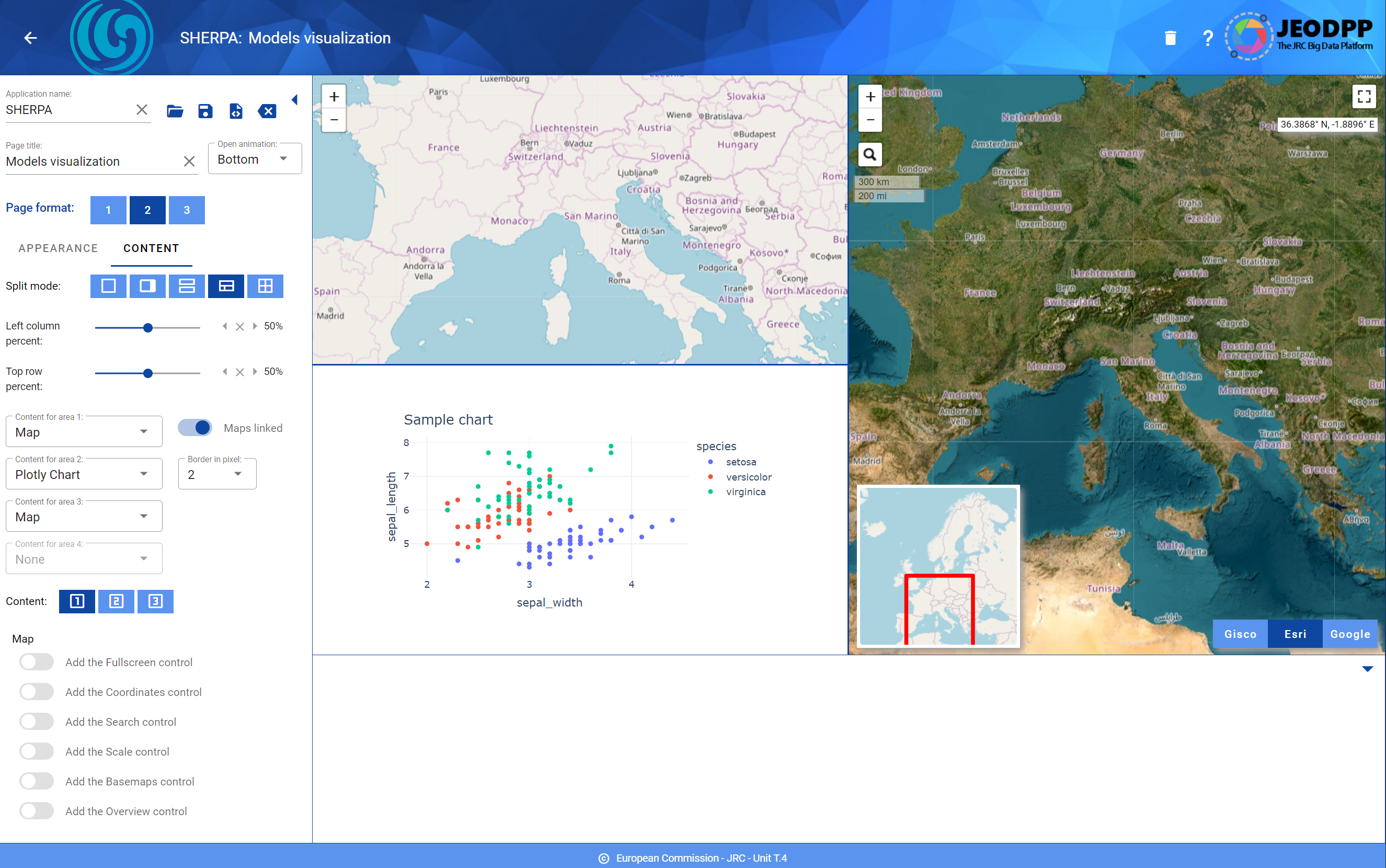Disable the Maps linked switch
Image resolution: width=1386 pixels, height=868 pixels.
pos(195,428)
